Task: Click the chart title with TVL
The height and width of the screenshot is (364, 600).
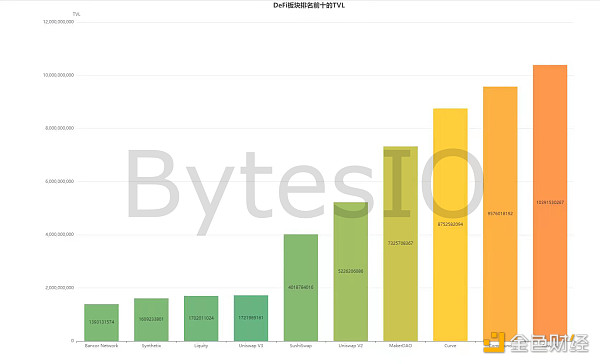Action: click(309, 5)
